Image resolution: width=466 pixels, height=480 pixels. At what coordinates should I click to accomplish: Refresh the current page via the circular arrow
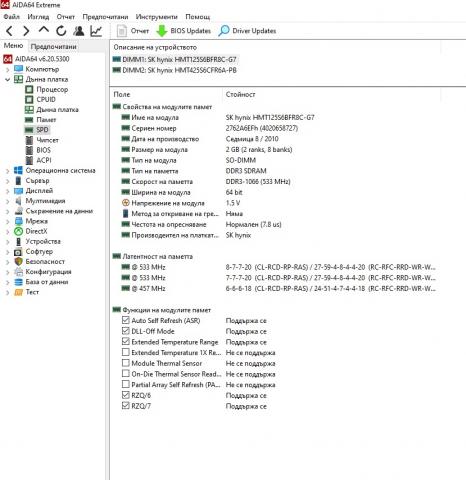tap(61, 31)
